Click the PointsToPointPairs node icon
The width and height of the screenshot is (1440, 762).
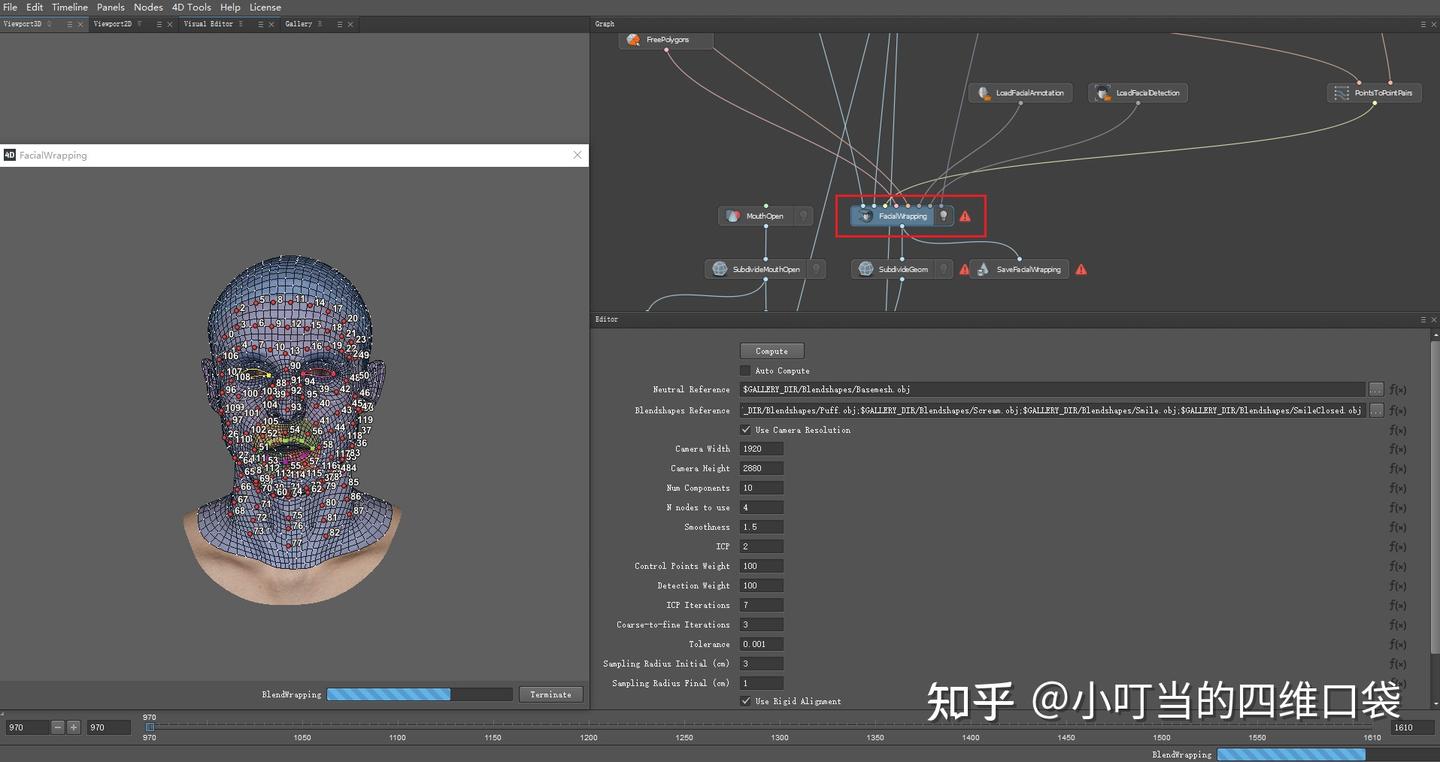coord(1342,92)
